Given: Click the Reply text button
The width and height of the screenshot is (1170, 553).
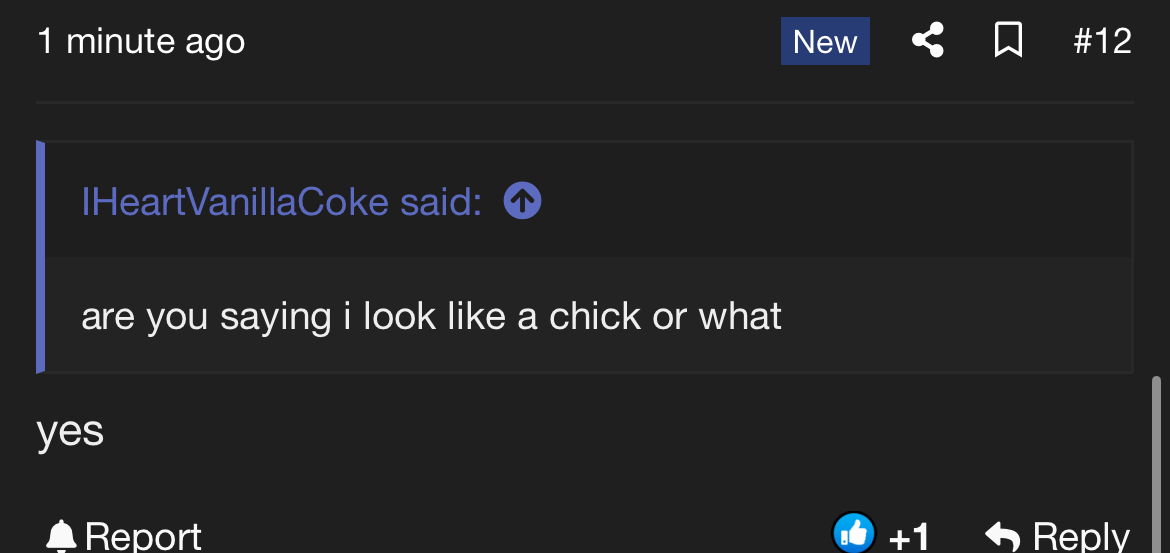Looking at the screenshot, I should click(1081, 537).
